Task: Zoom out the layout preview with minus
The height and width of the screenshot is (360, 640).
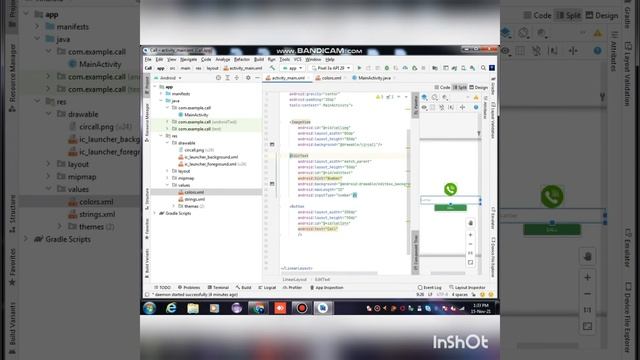Action: pyautogui.click(x=470, y=244)
